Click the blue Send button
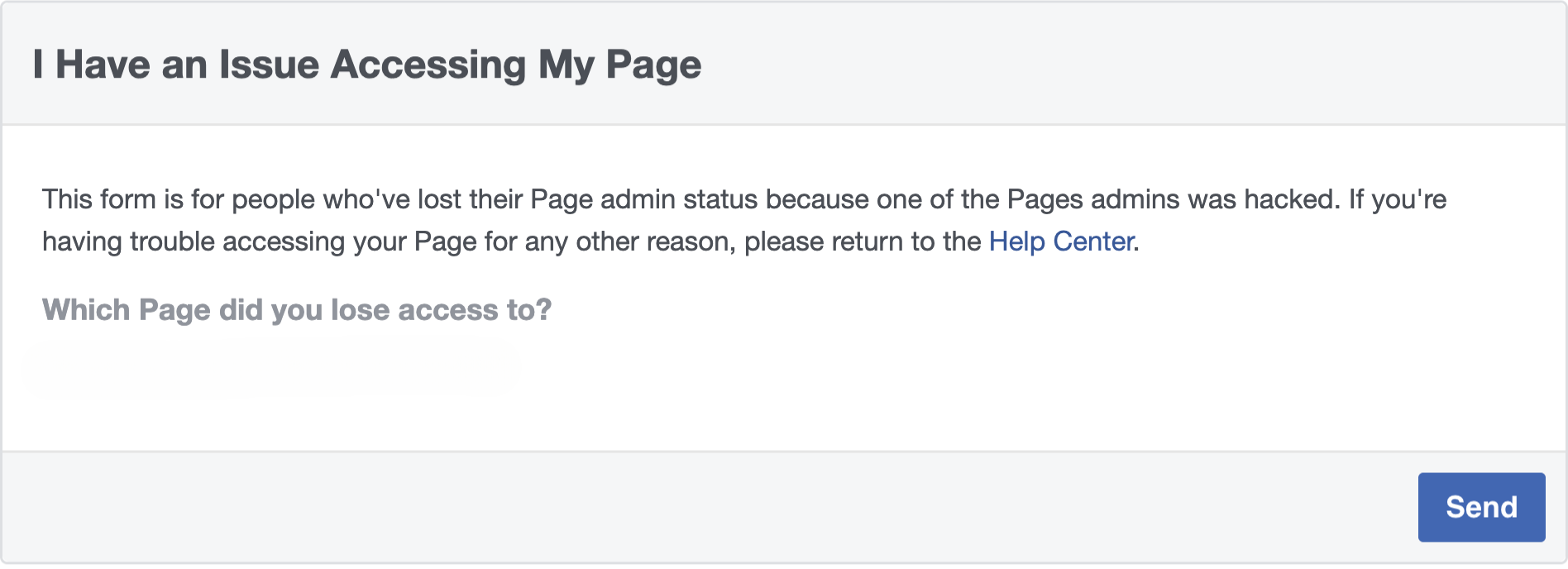 [1481, 507]
